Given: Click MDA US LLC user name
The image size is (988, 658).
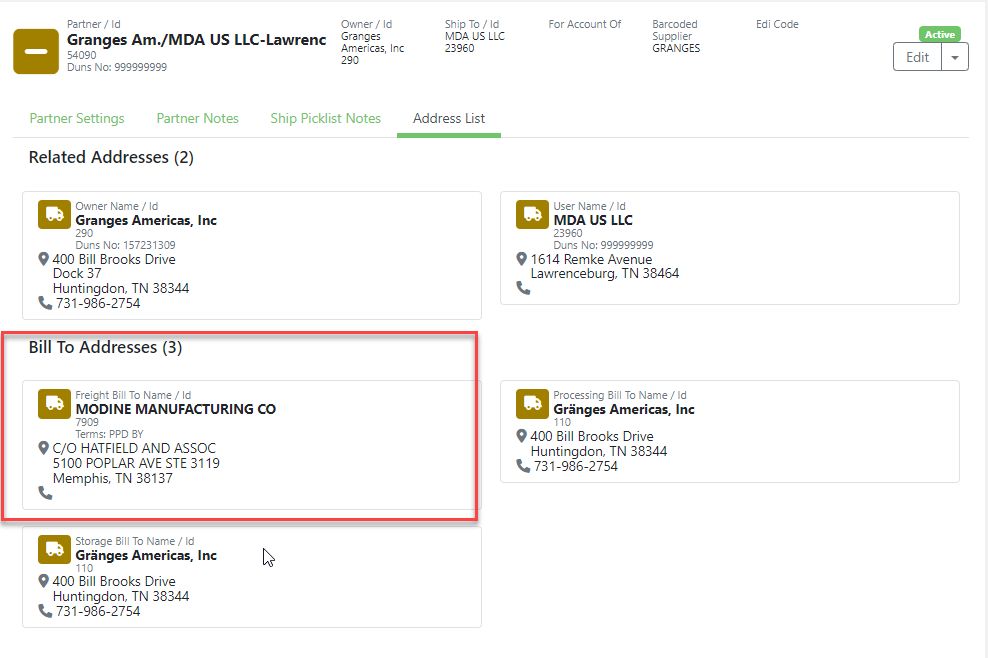Looking at the screenshot, I should pos(593,220).
